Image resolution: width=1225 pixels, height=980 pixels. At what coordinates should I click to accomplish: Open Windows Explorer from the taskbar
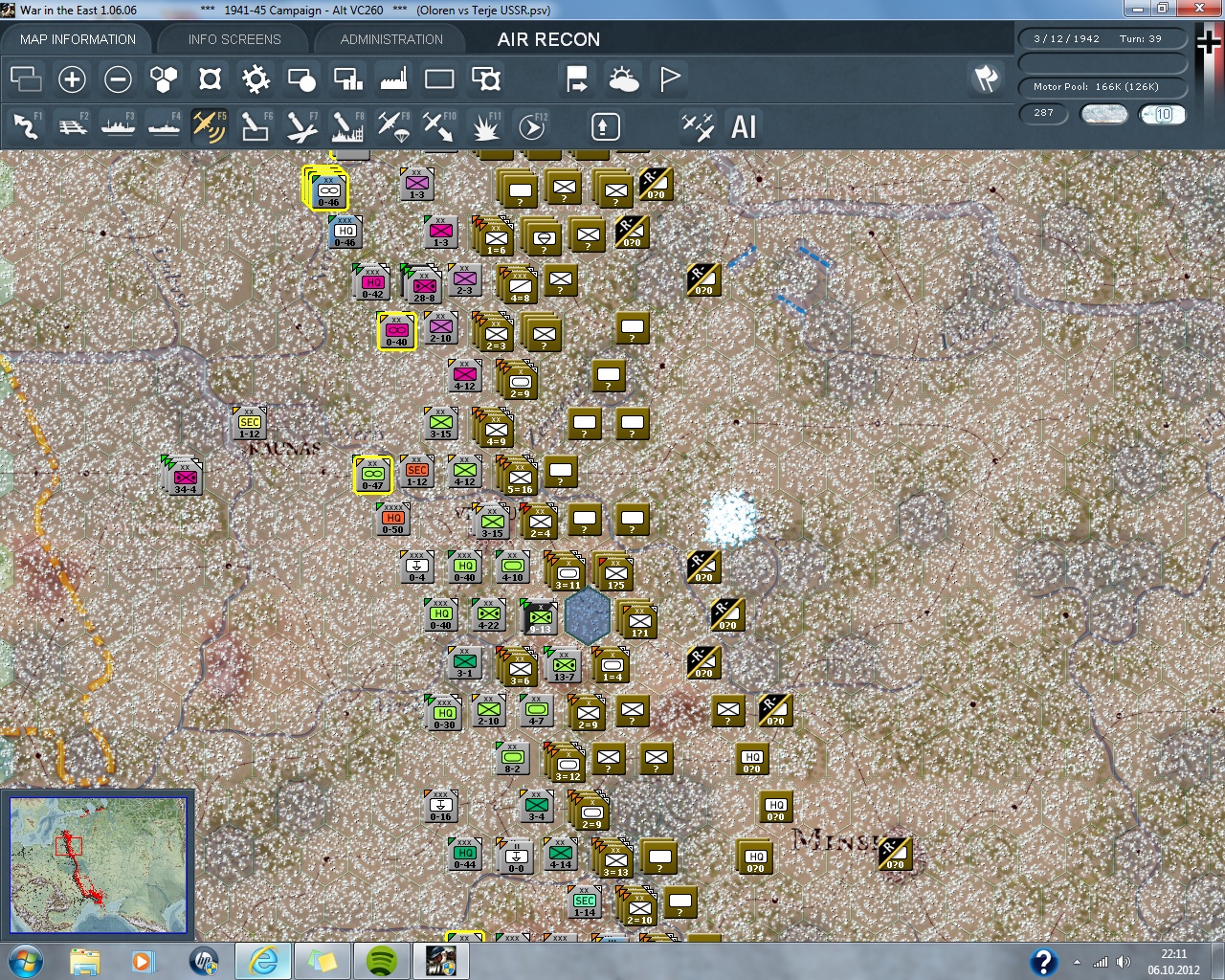tap(84, 961)
